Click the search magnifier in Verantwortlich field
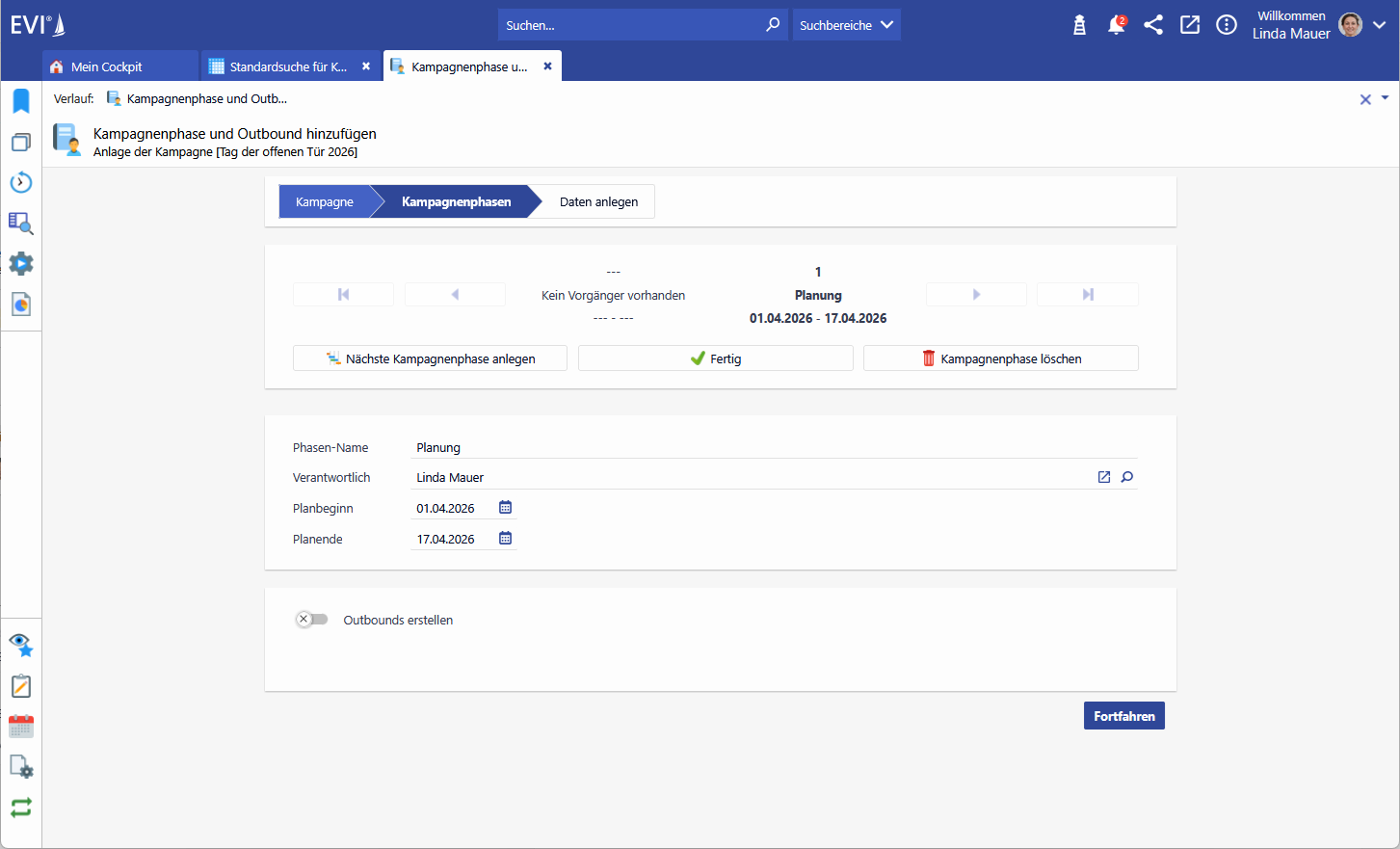The height and width of the screenshot is (849, 1400). 1126,477
